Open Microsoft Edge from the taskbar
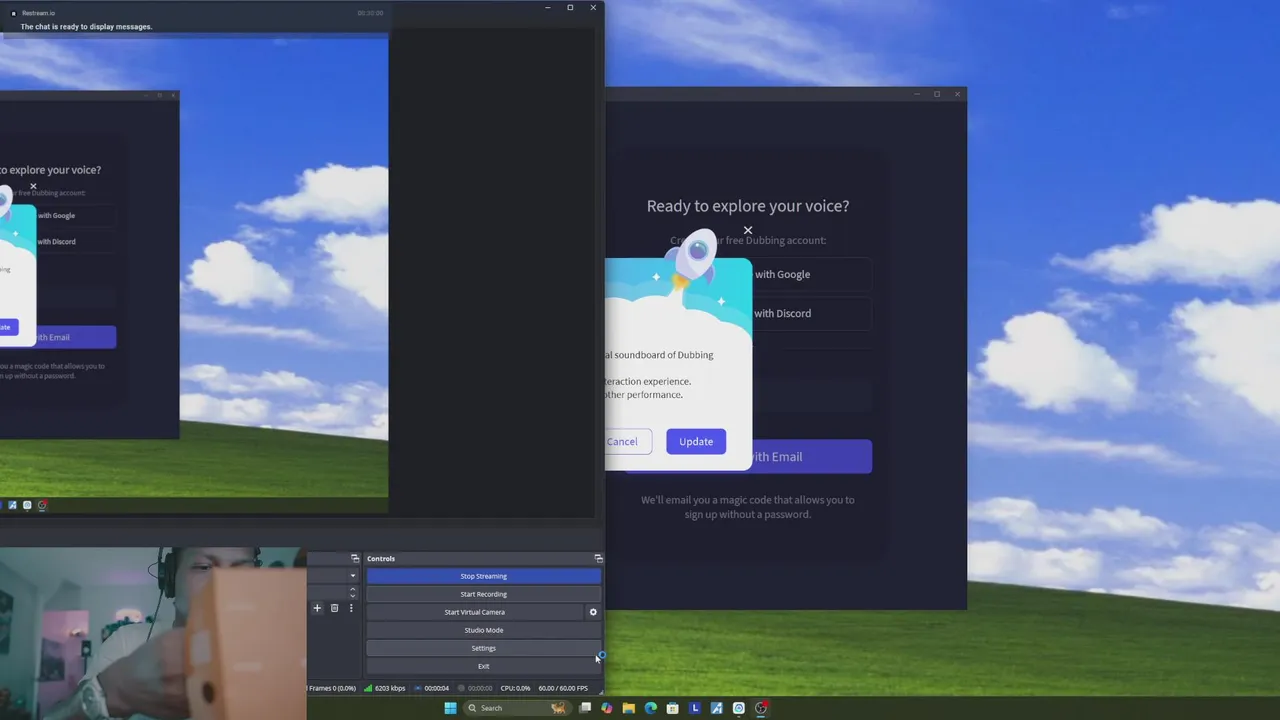The width and height of the screenshot is (1280, 720). [651, 708]
